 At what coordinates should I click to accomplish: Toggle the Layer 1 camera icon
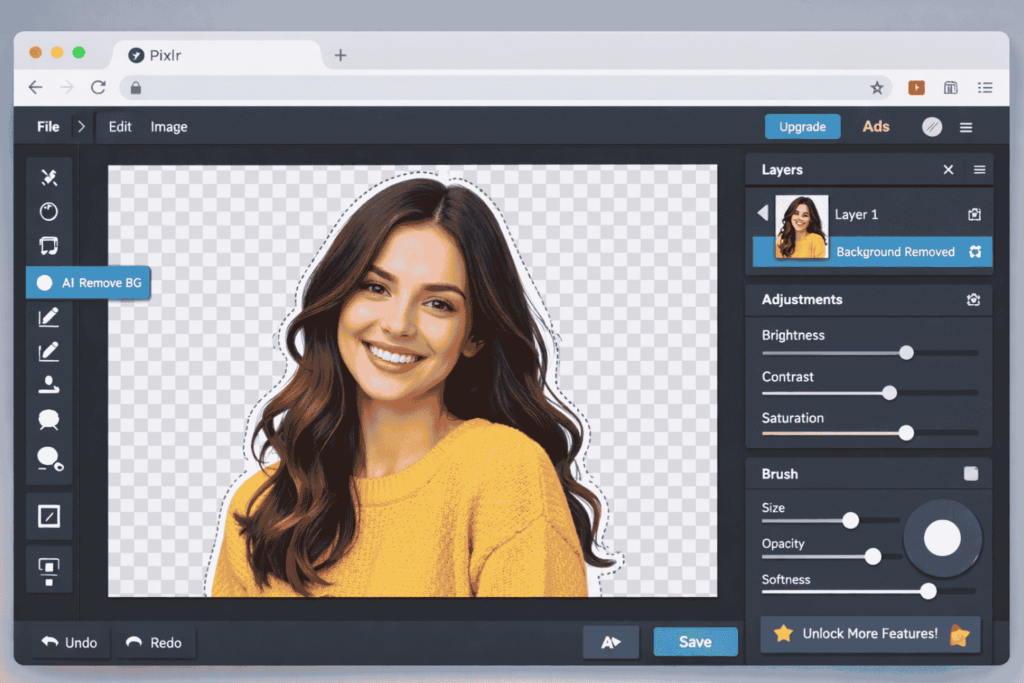tap(974, 214)
